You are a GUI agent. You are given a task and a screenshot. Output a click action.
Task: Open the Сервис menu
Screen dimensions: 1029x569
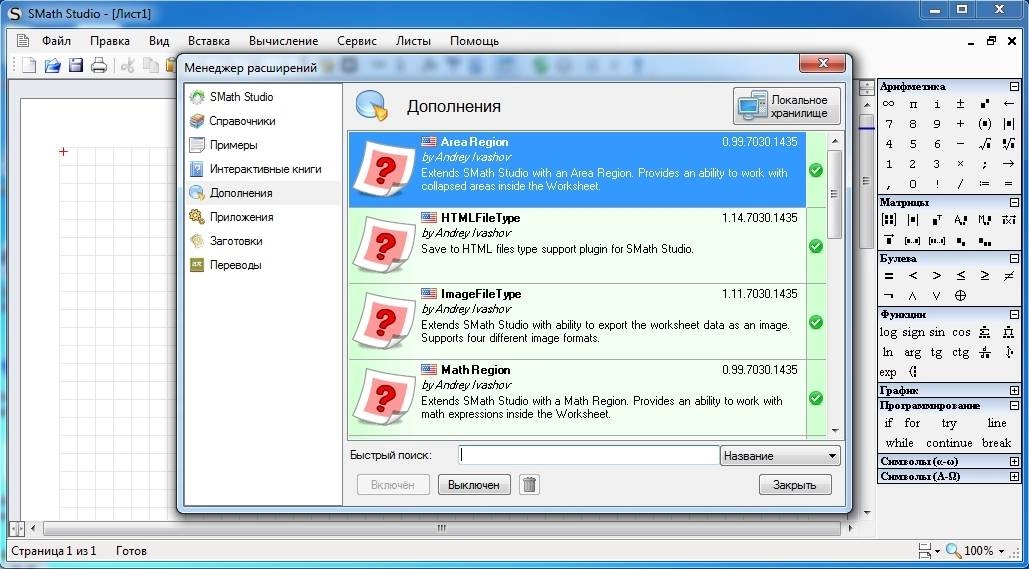357,41
